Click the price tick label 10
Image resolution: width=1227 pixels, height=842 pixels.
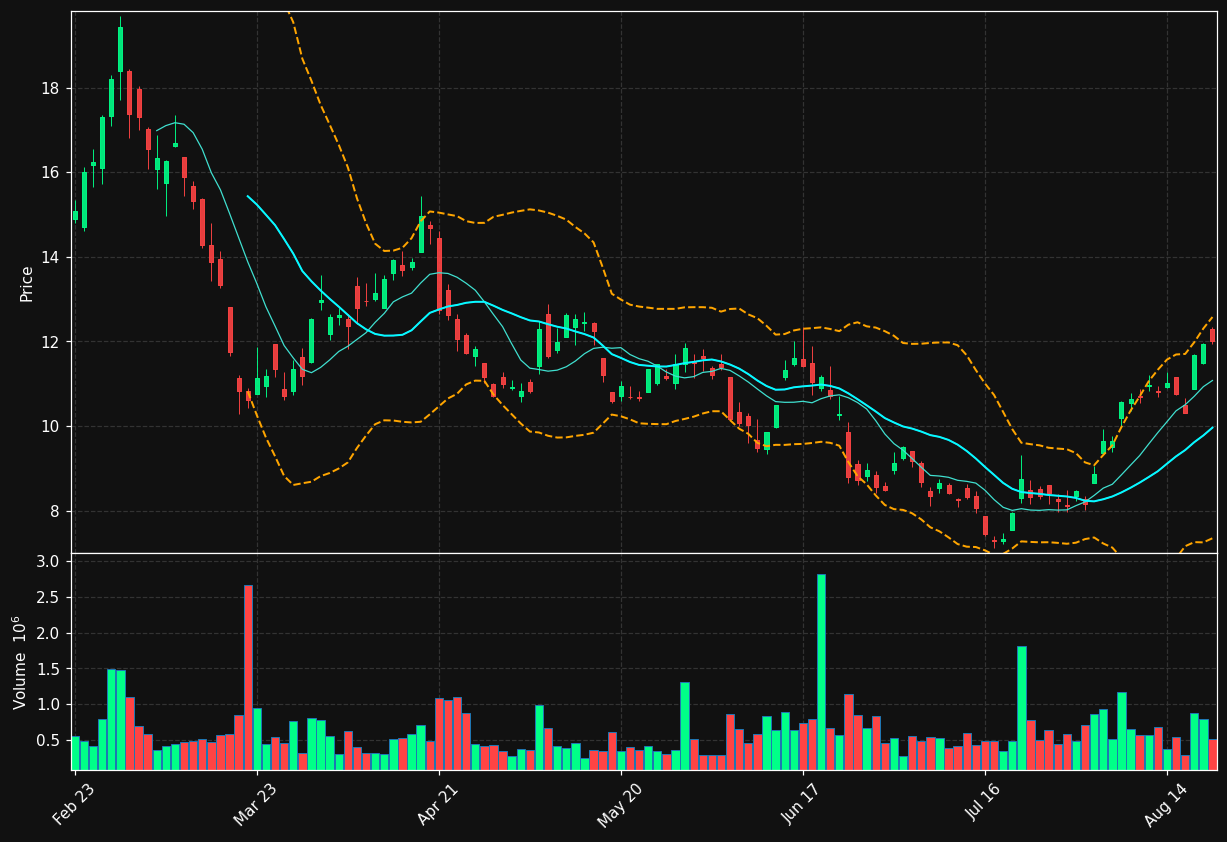(50, 427)
